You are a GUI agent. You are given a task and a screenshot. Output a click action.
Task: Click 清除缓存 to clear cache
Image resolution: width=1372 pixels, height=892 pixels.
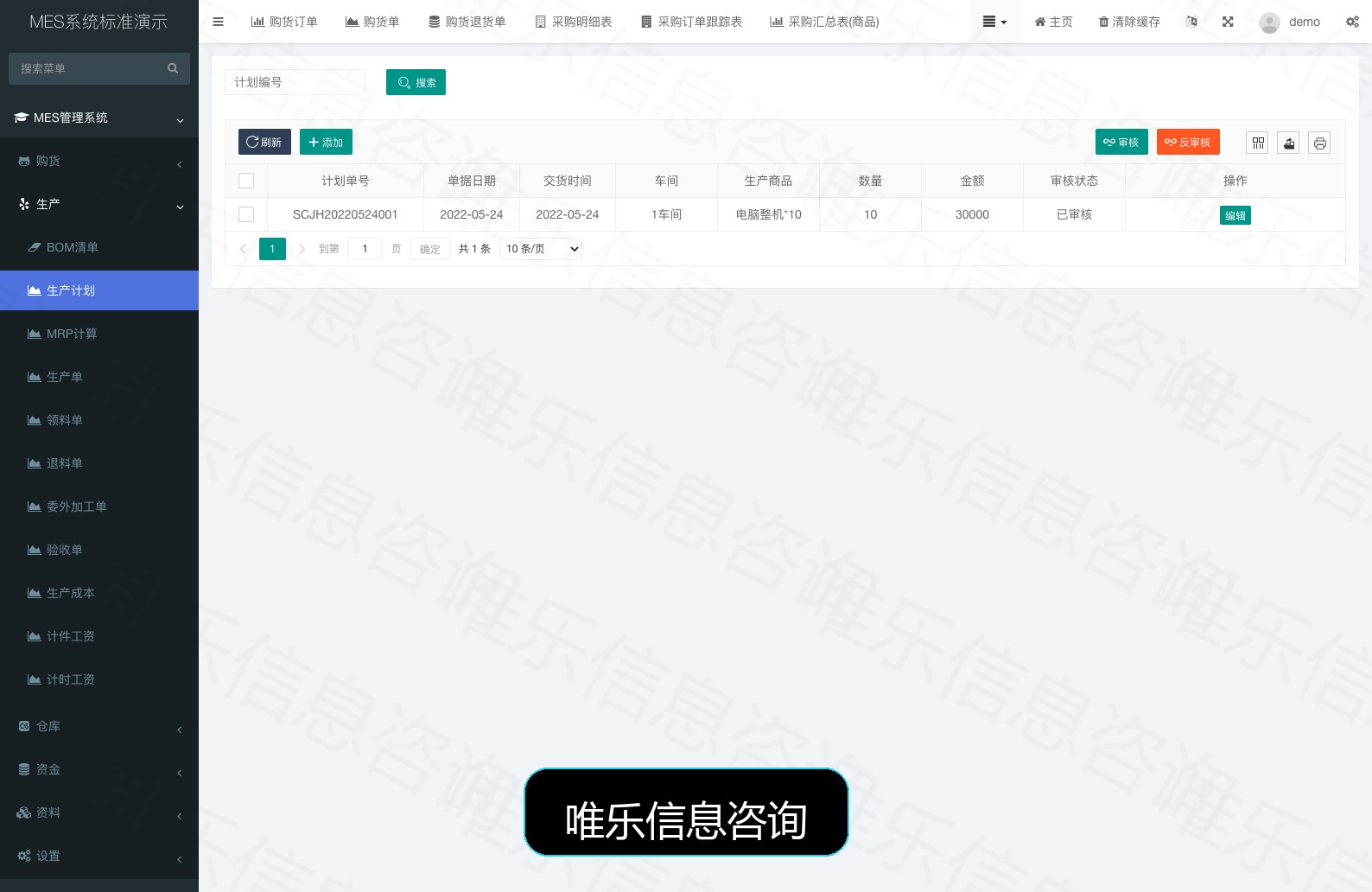pyautogui.click(x=1129, y=22)
